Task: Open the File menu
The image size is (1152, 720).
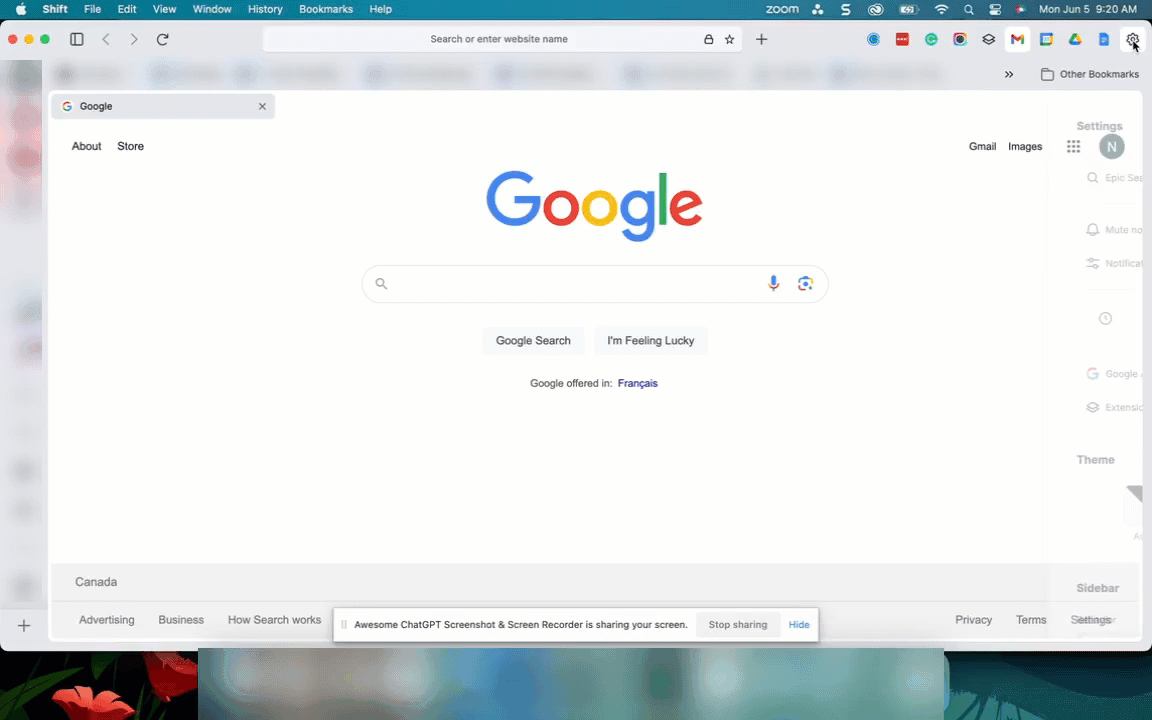Action: [92, 10]
